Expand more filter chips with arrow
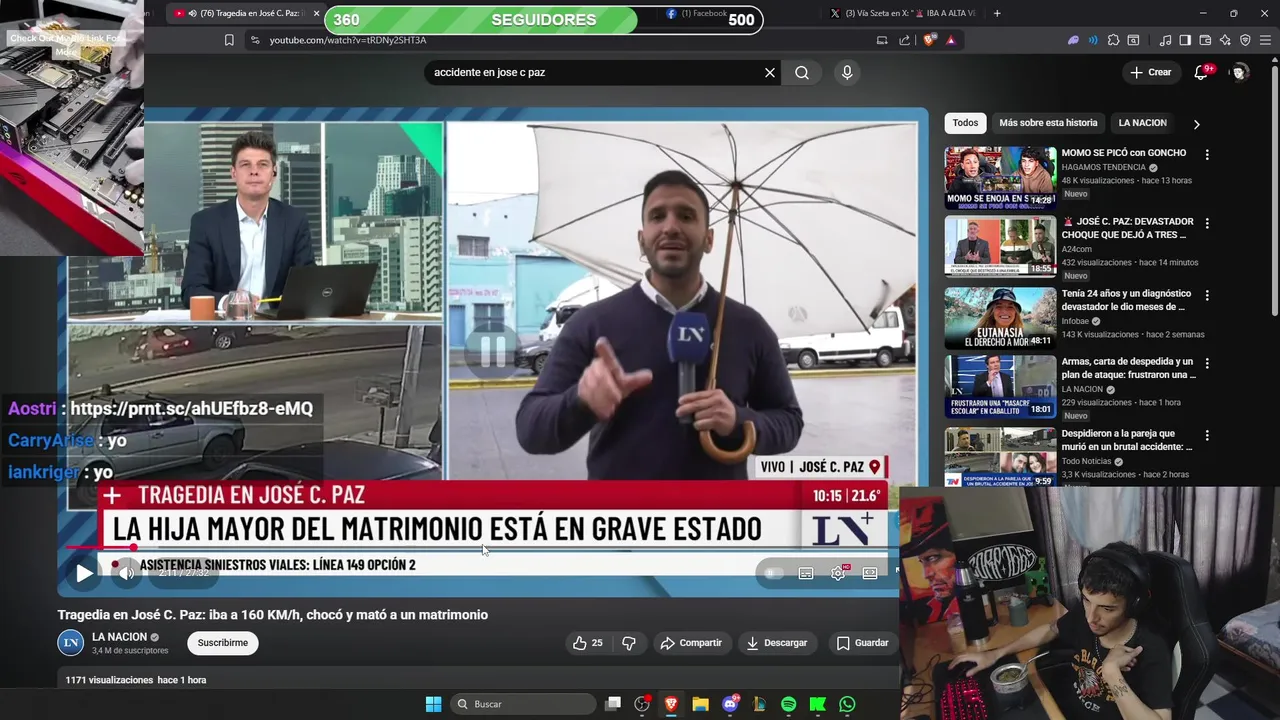1280x720 pixels. point(1196,124)
